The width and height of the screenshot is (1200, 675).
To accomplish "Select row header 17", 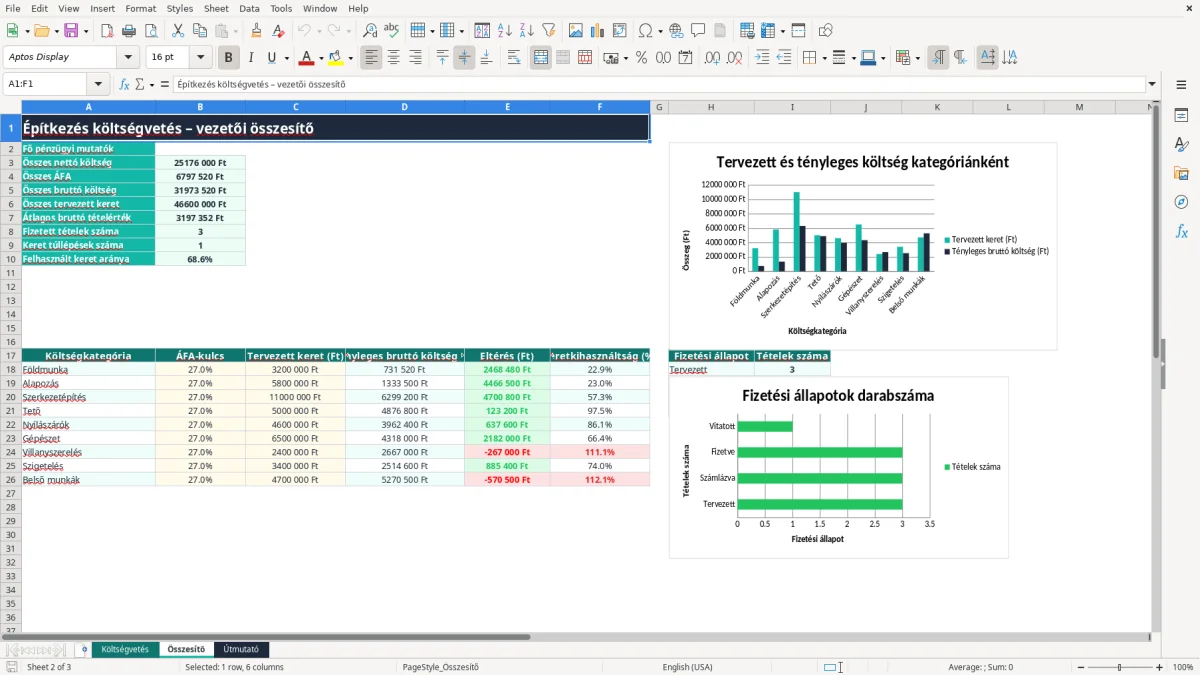I will click(x=10, y=355).
